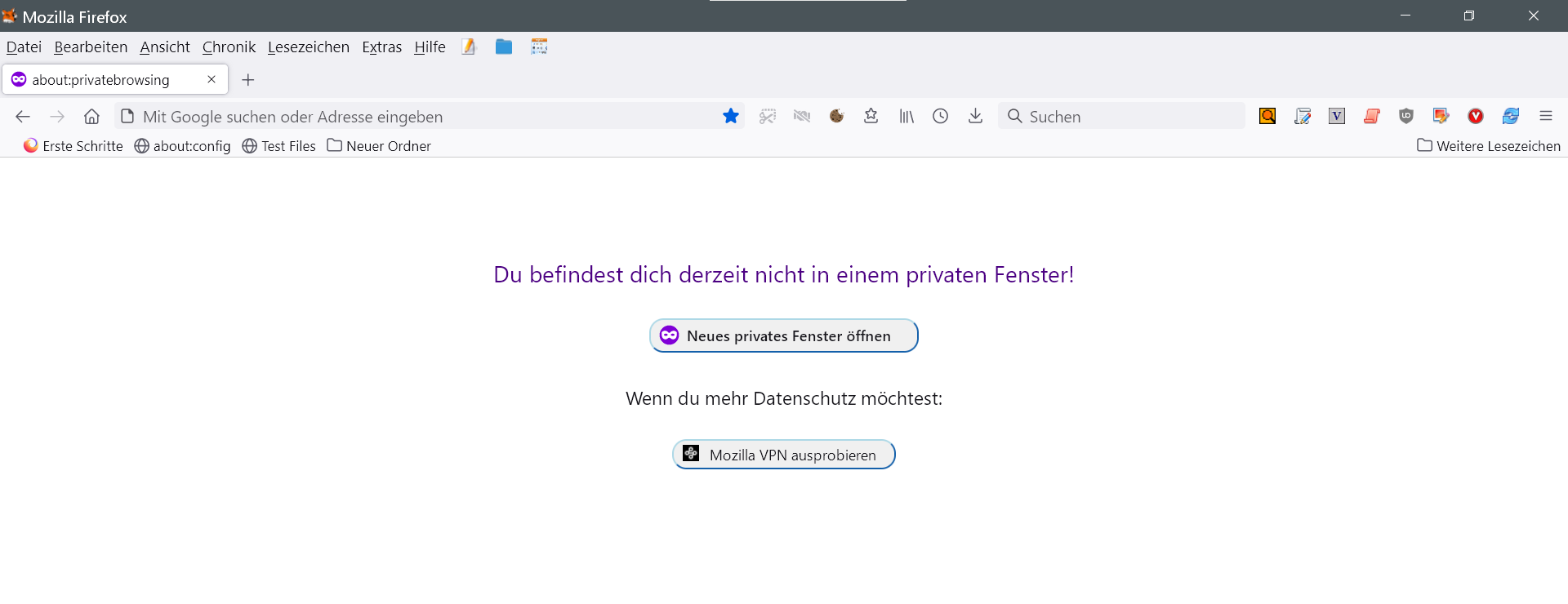Close the about:privatebrowsing tab
The height and width of the screenshot is (604, 1568).
pos(212,79)
